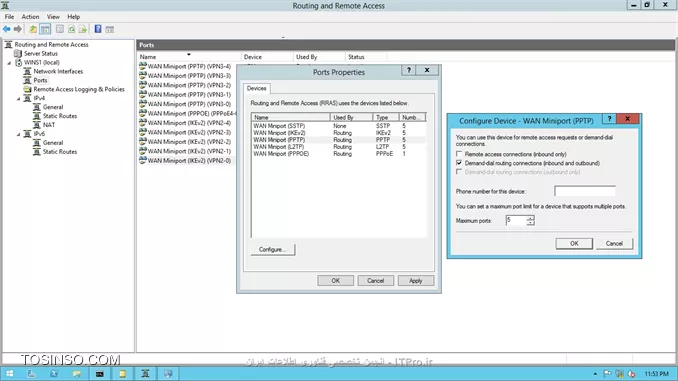678x381 pixels.
Task: Click OK in Configure Device dialog
Action: pos(574,243)
